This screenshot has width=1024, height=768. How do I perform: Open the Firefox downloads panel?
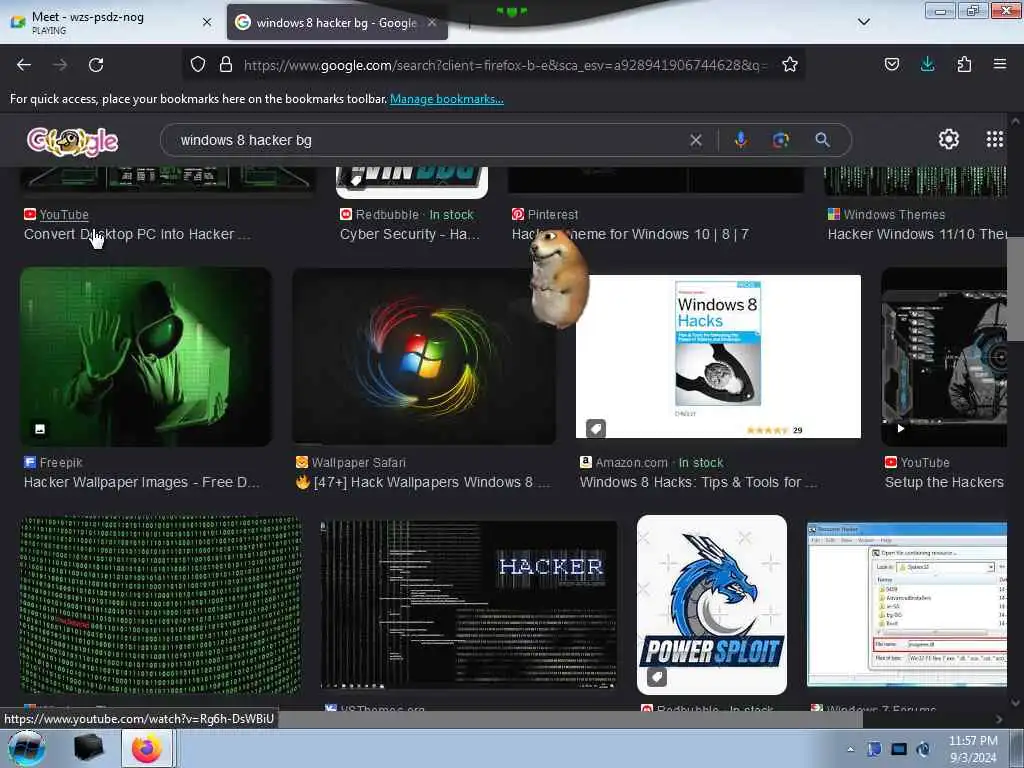927,64
